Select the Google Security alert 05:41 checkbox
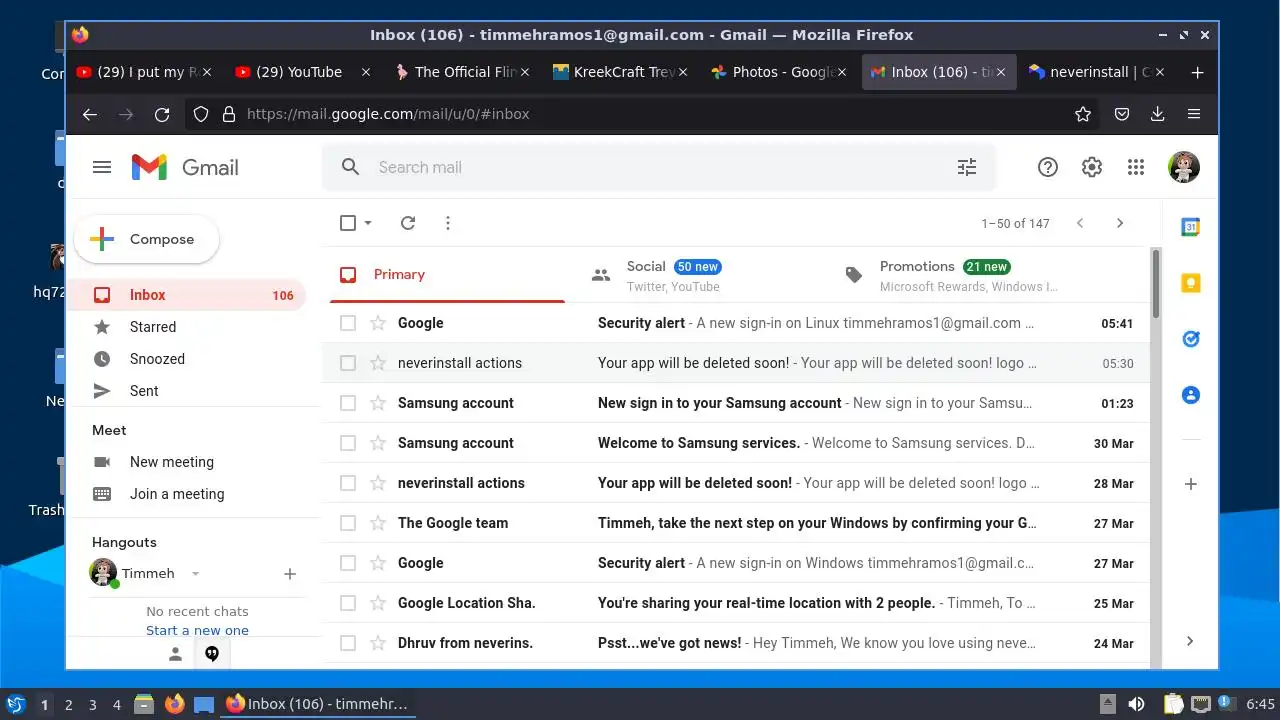The width and height of the screenshot is (1280, 720). (348, 323)
